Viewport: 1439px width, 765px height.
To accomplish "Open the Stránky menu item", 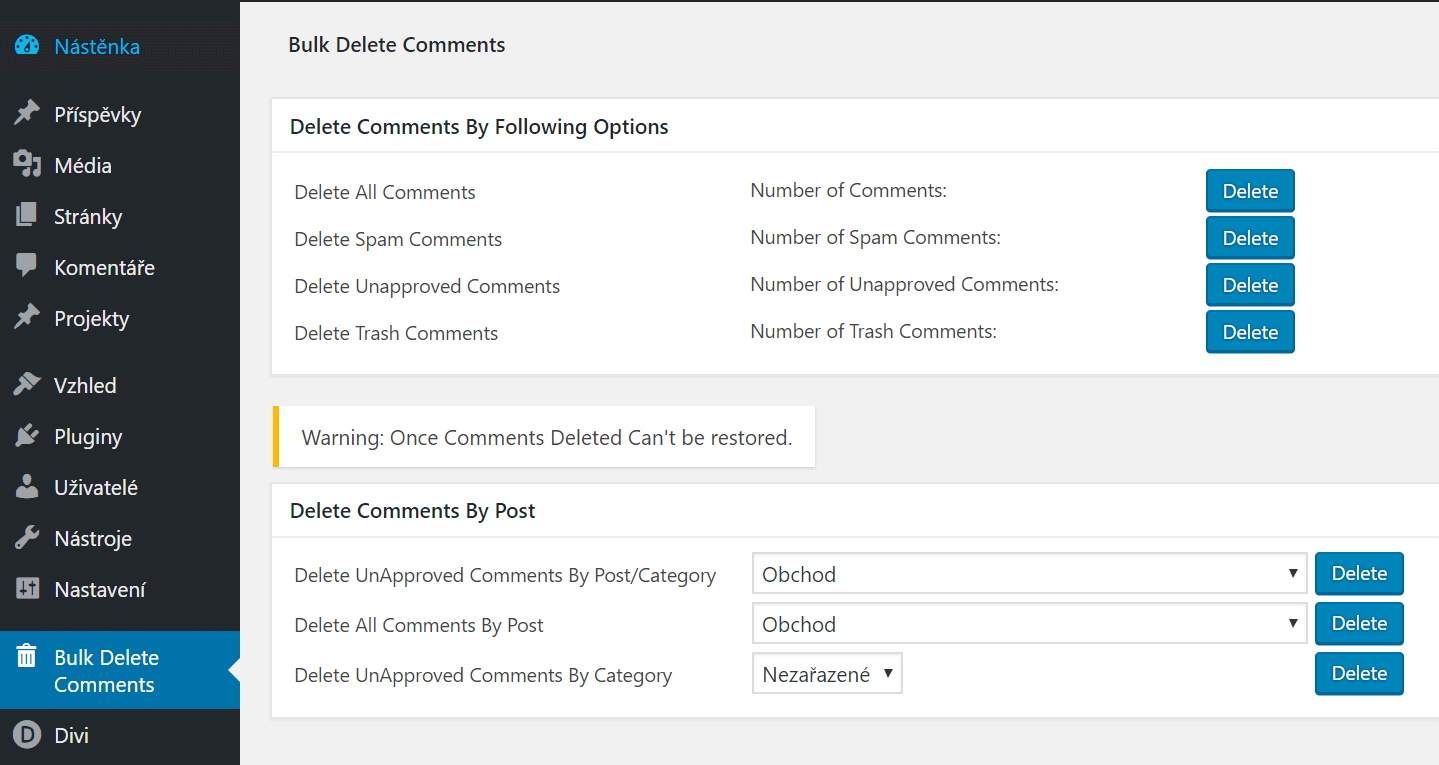I will (x=88, y=217).
